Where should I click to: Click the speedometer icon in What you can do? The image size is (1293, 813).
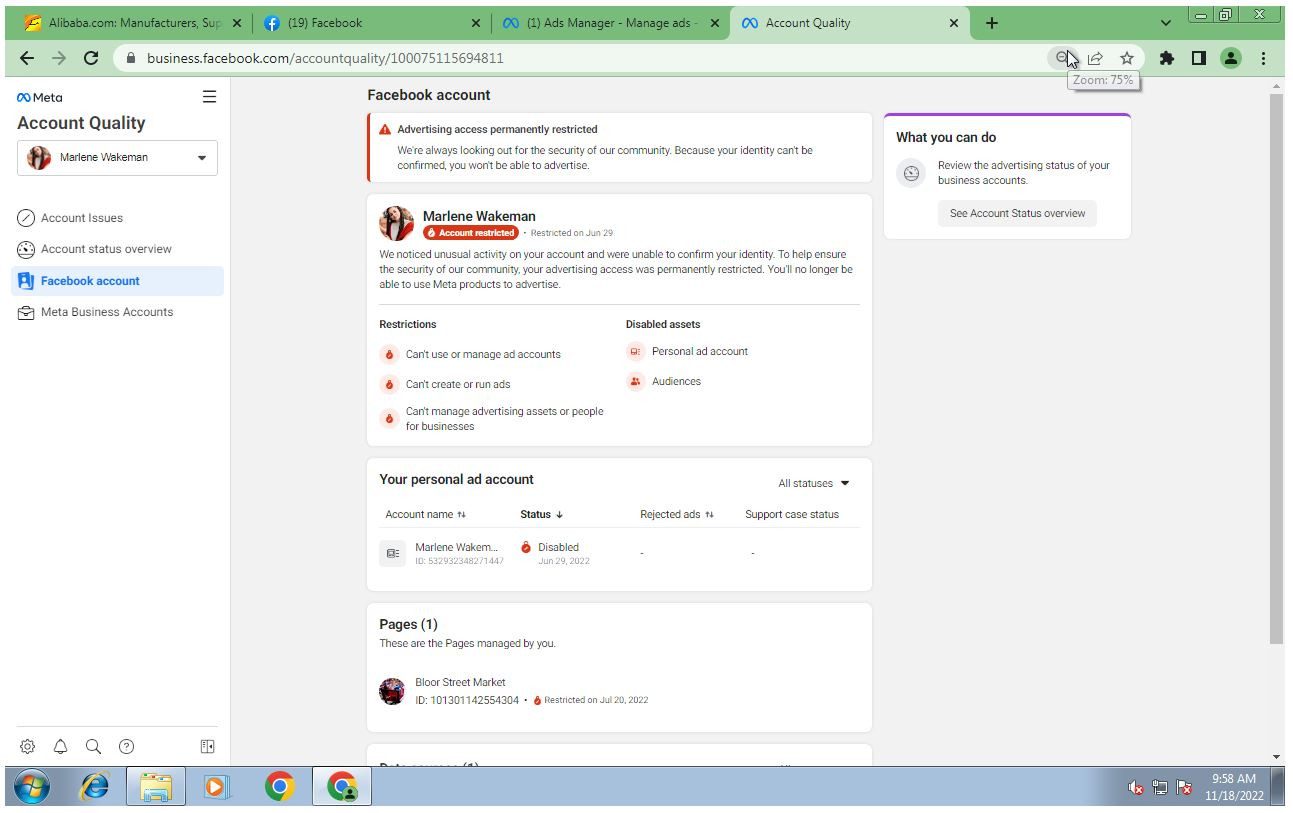911,173
